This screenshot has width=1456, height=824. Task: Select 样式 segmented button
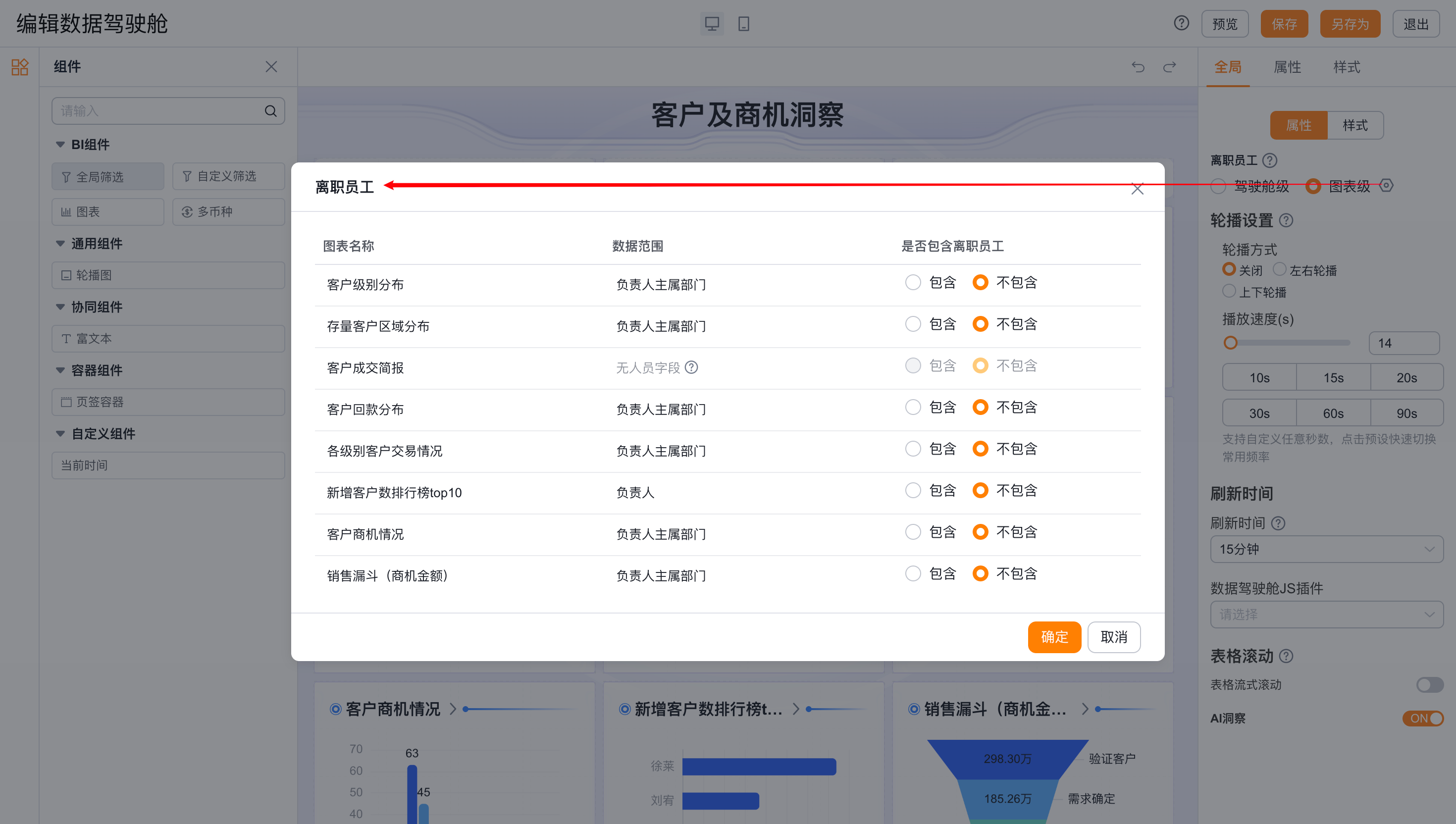(1355, 125)
